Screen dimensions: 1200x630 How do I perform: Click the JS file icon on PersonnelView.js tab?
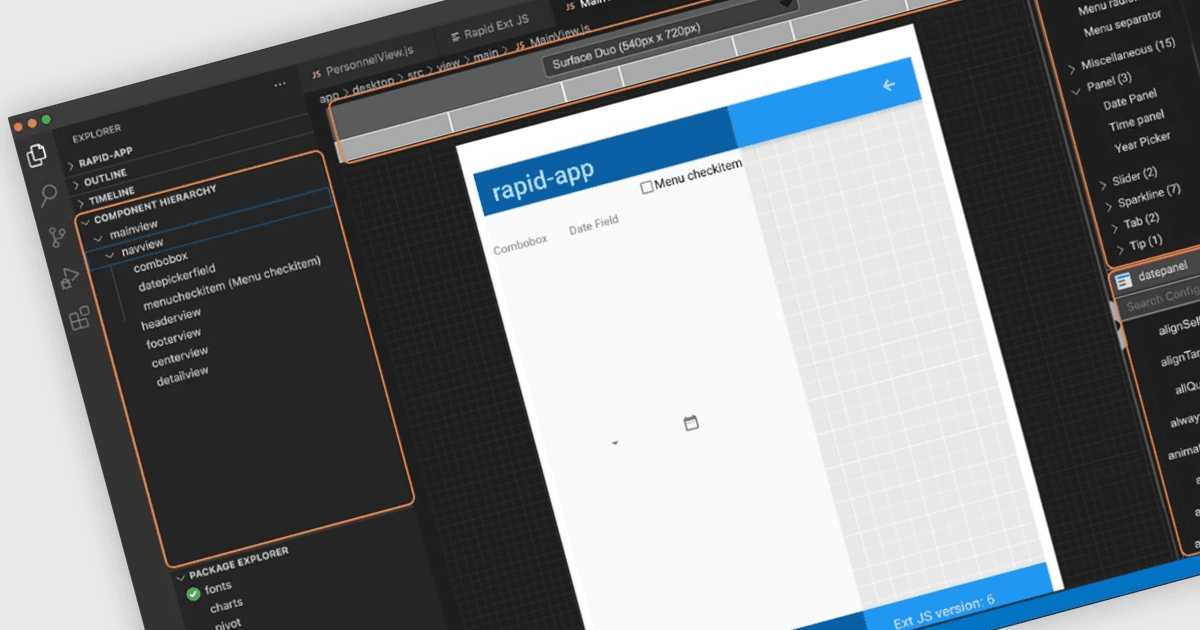pos(316,74)
